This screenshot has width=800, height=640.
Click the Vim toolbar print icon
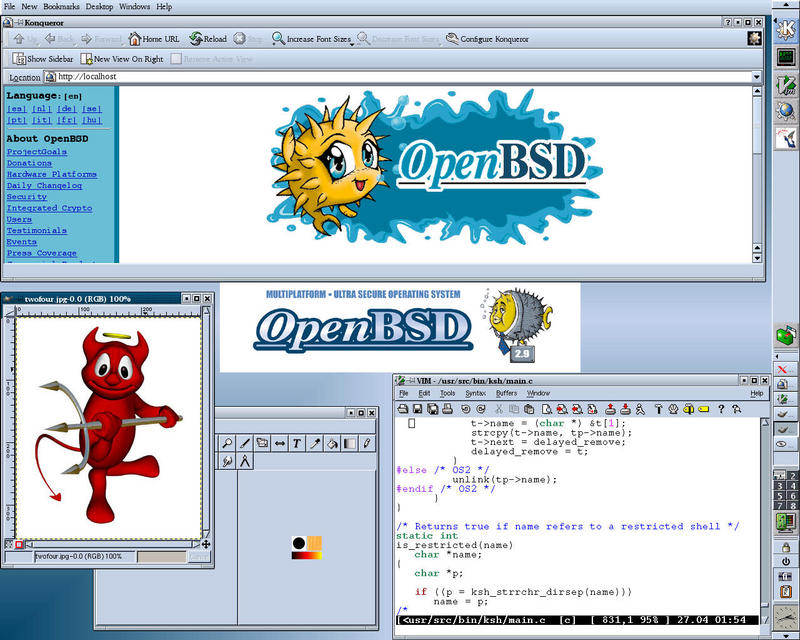pyautogui.click(x=447, y=409)
